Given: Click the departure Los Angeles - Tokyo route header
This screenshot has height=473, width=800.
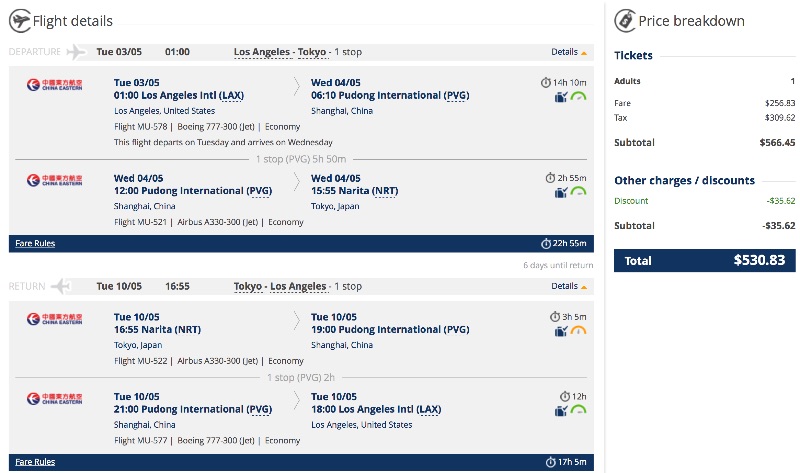Looking at the screenshot, I should (280, 51).
